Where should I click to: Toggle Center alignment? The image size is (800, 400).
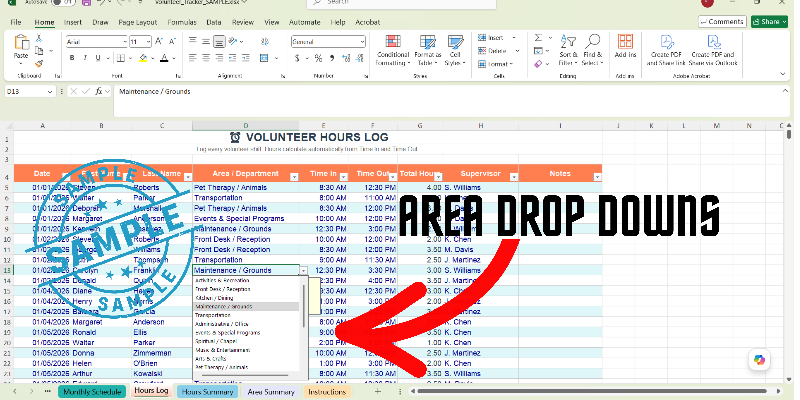[x=206, y=58]
